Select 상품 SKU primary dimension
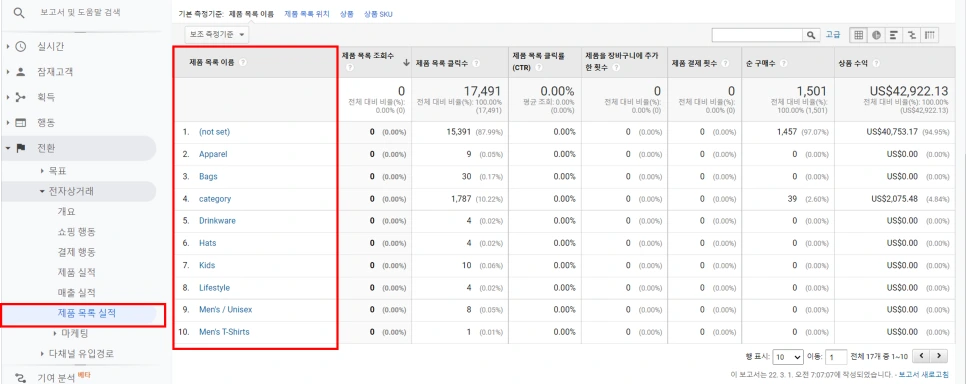 coord(378,14)
